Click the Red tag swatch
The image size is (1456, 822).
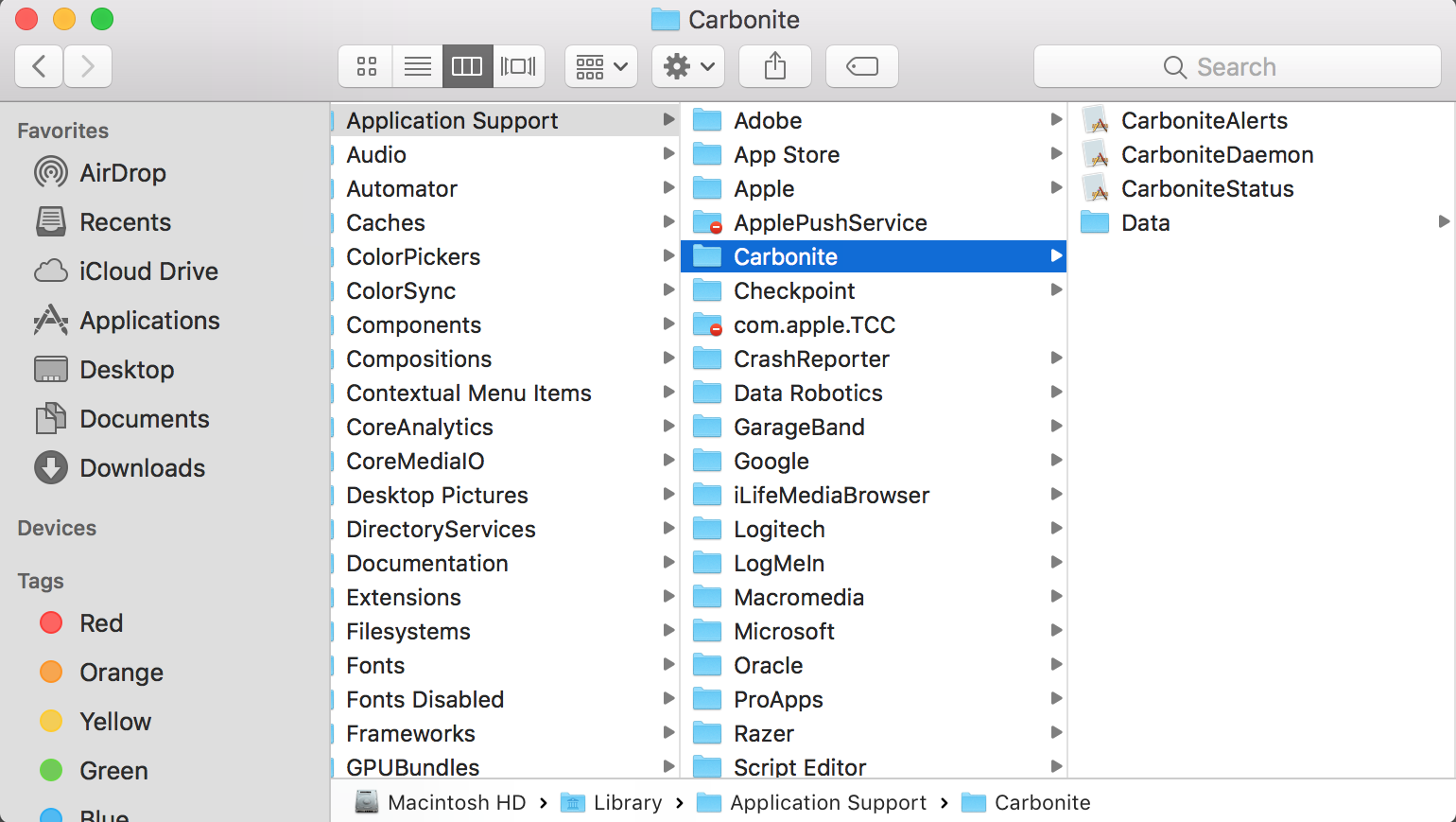tap(51, 622)
